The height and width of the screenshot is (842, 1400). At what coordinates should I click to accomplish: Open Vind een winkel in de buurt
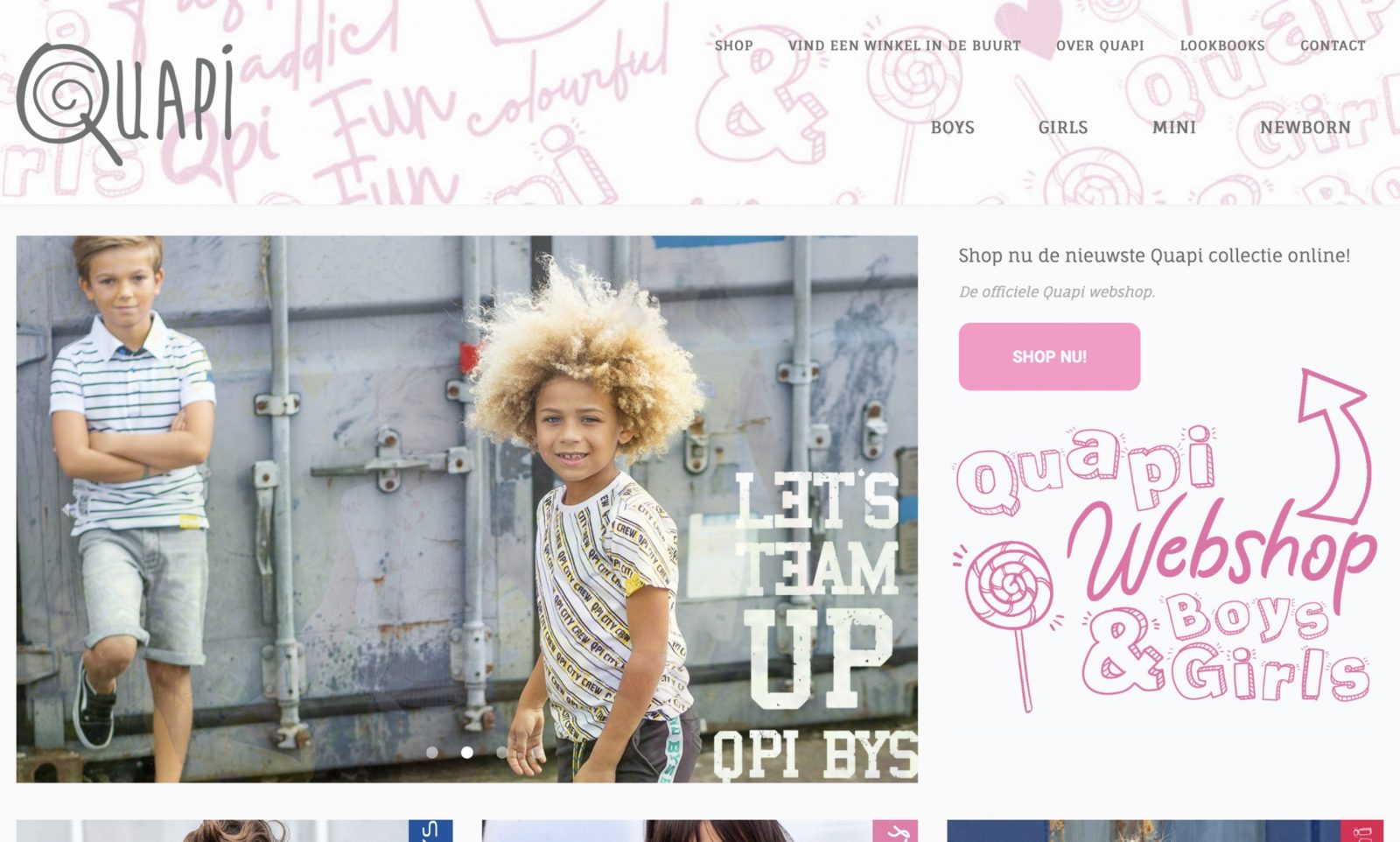(x=904, y=46)
